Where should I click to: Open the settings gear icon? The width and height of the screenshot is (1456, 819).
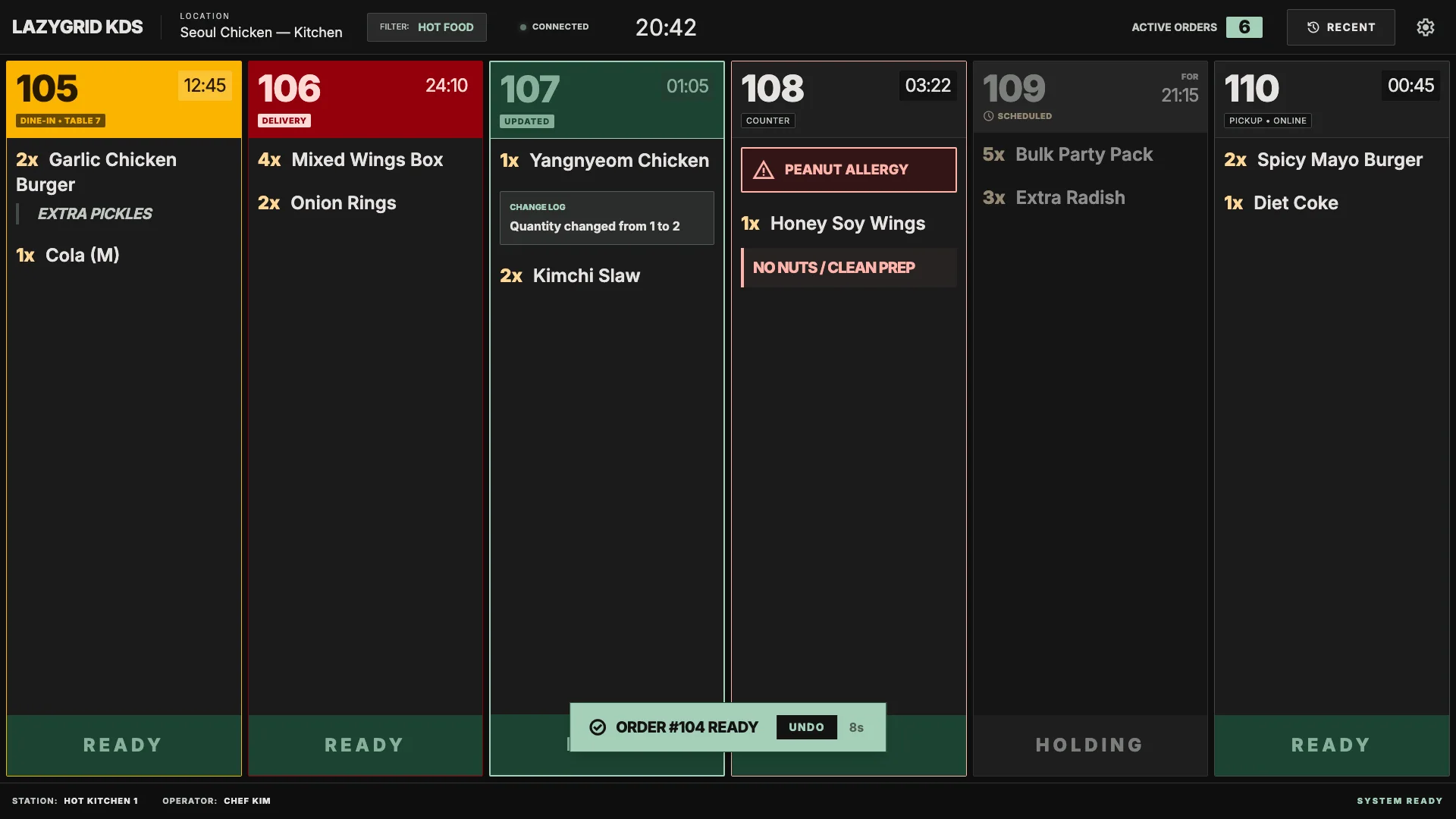(x=1426, y=27)
